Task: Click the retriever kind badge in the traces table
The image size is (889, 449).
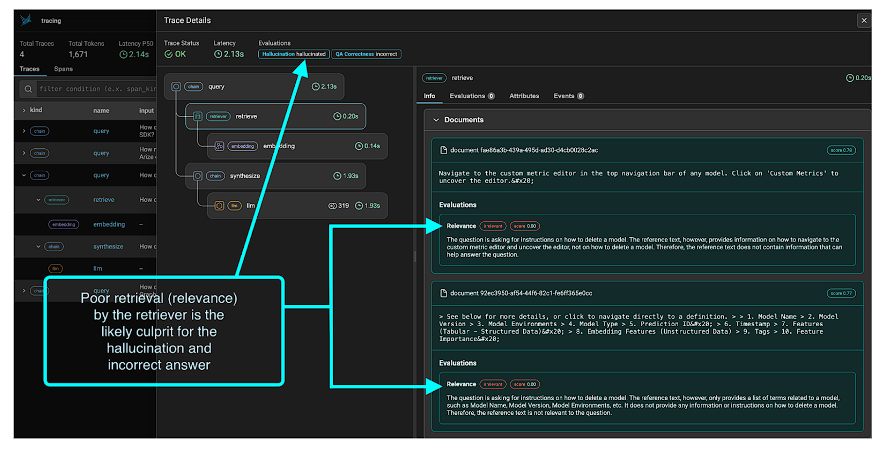Action: tap(57, 200)
